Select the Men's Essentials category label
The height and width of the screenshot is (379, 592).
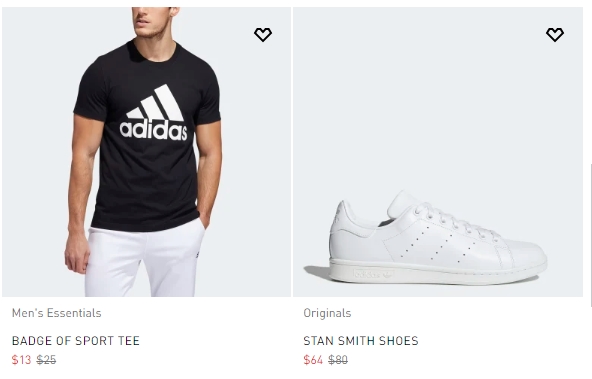click(57, 313)
